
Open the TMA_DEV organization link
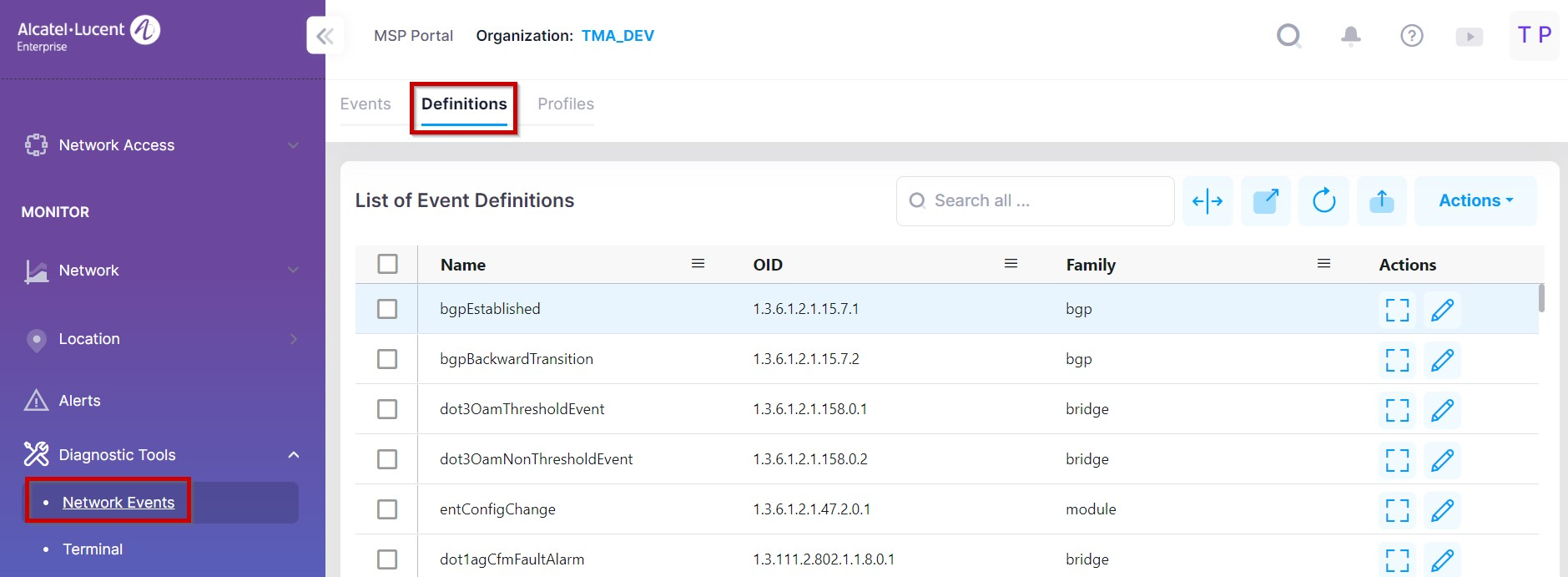coord(618,36)
